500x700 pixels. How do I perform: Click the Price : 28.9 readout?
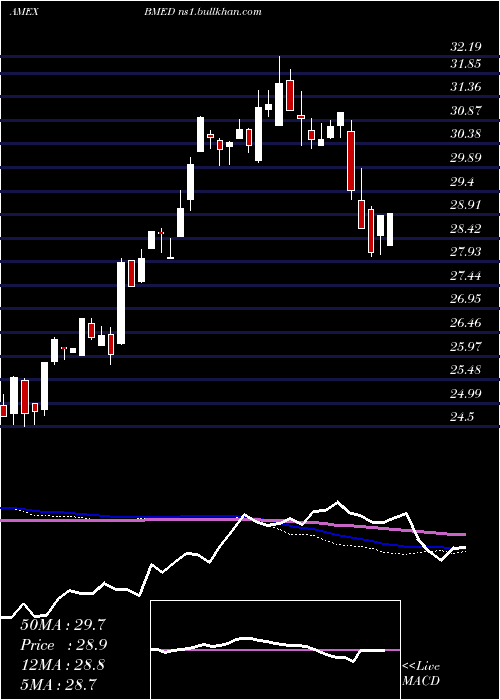63,645
